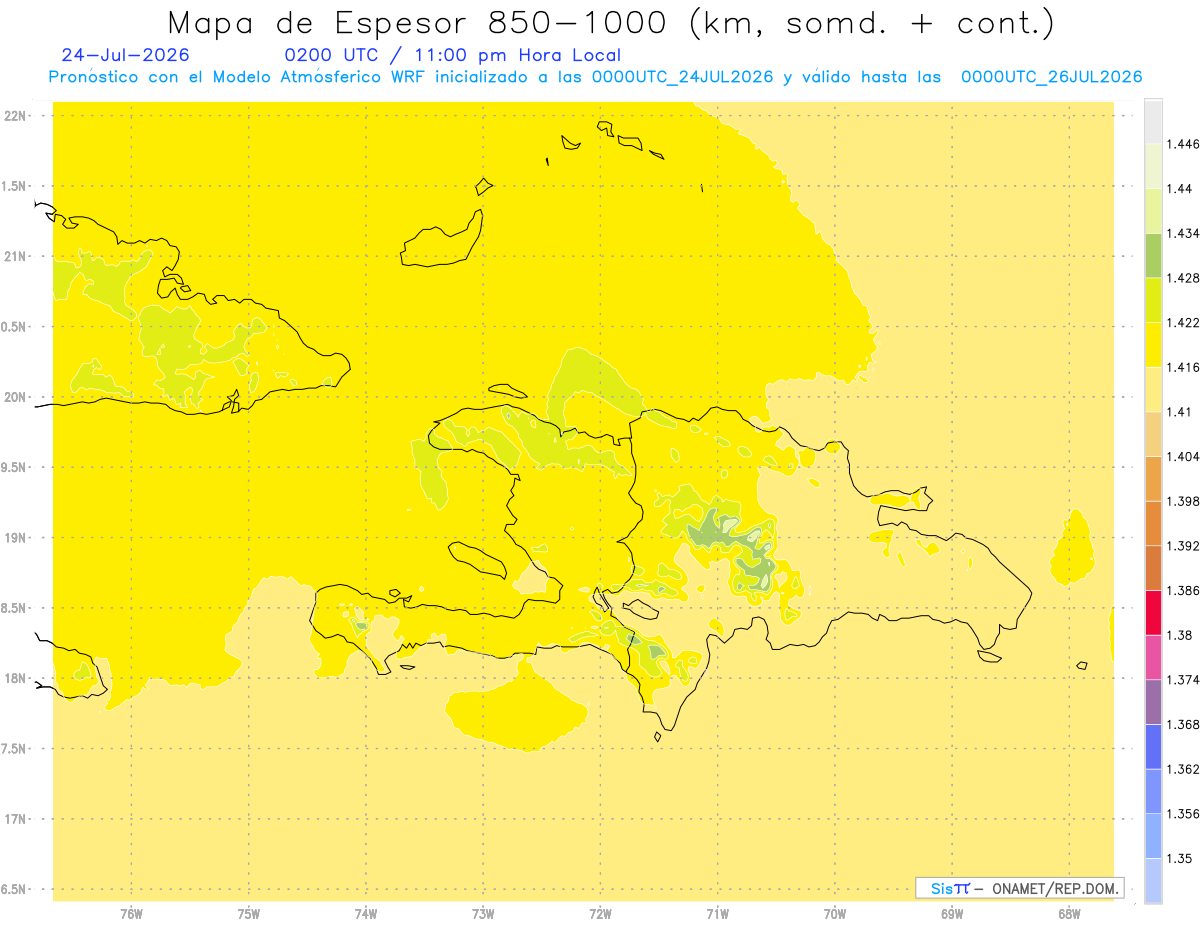Viewport: 1200px width, 927px height.
Task: Click the longitude label "72W"
Action: (600, 914)
